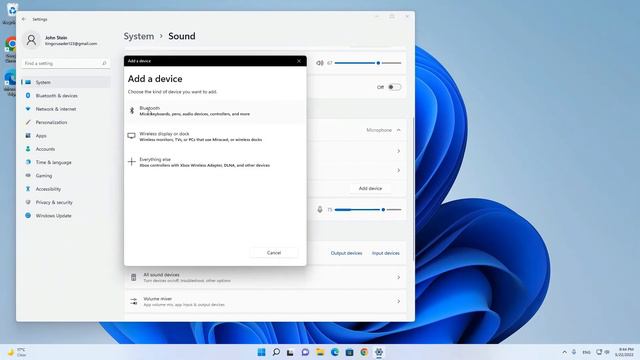
Task: Show hidden system tray icons
Action: (564, 352)
